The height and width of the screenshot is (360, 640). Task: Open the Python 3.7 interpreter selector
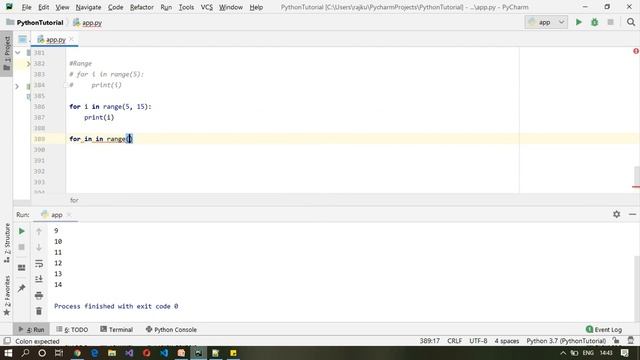[x=566, y=340]
